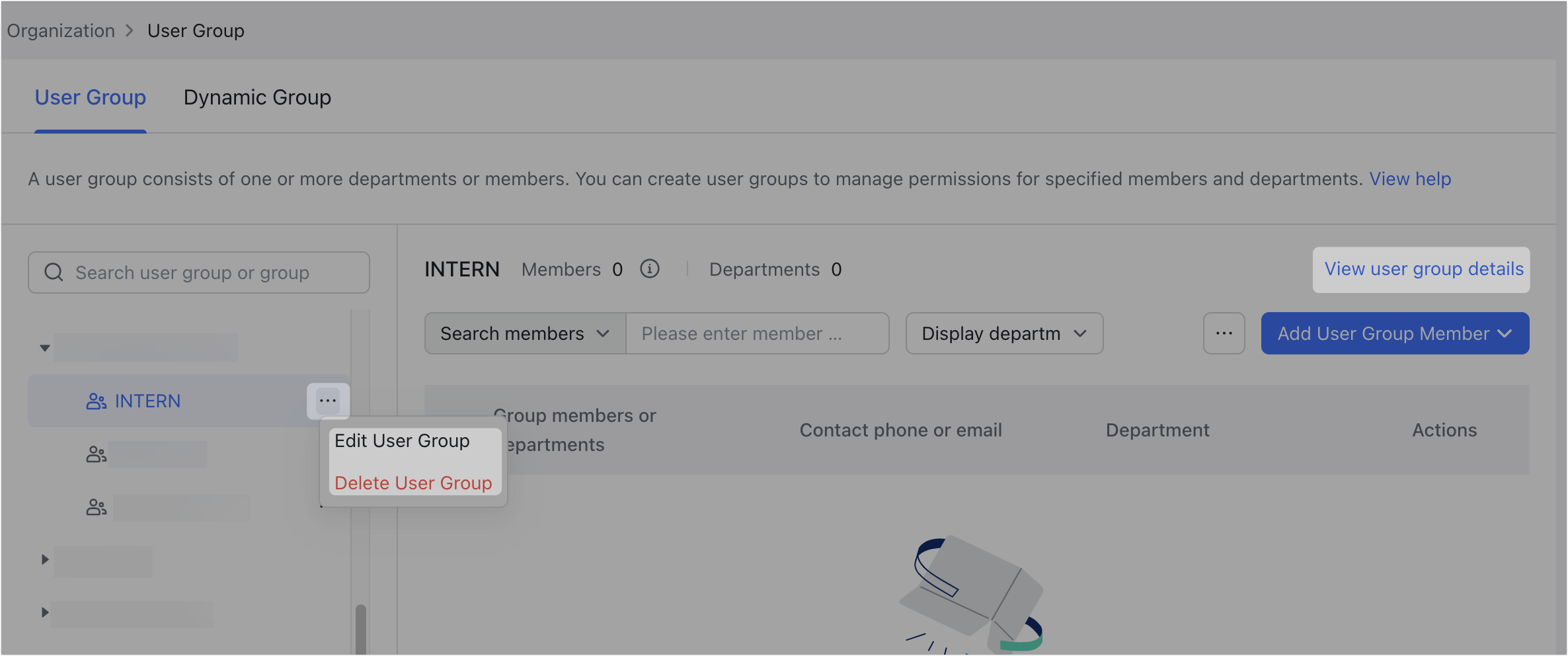Image resolution: width=1568 pixels, height=656 pixels.
Task: Click the group icon directly below INTERN
Action: click(x=97, y=454)
